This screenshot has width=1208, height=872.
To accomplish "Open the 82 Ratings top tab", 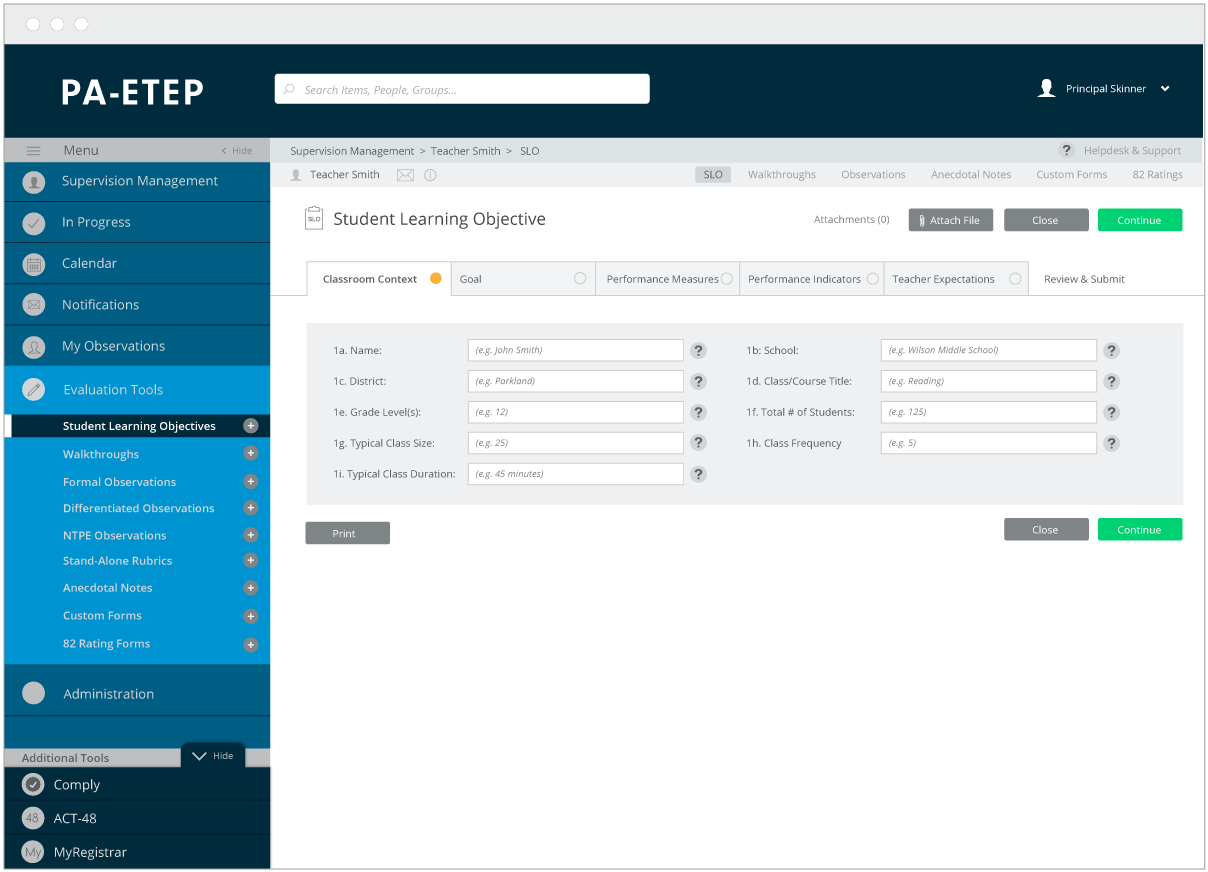I will pyautogui.click(x=1157, y=175).
